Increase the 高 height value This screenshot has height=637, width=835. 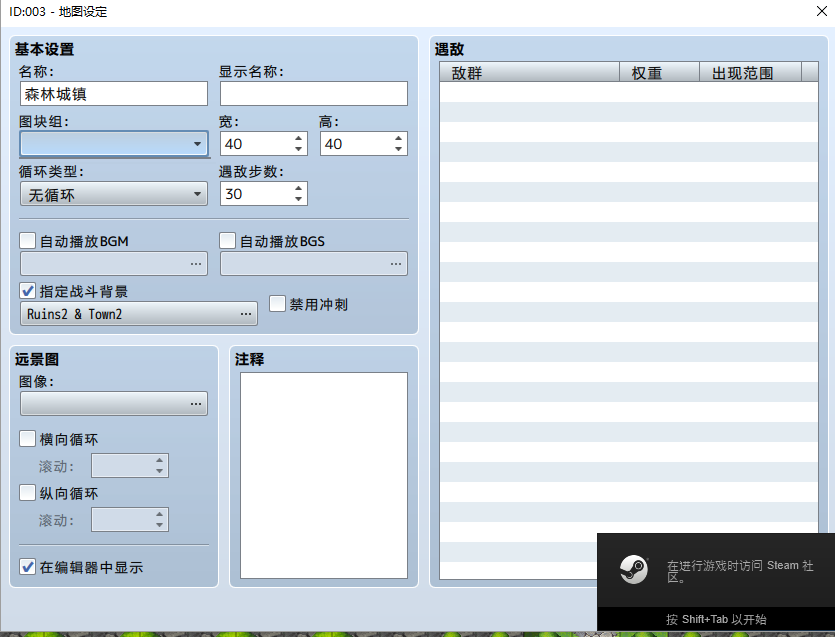pos(398,138)
